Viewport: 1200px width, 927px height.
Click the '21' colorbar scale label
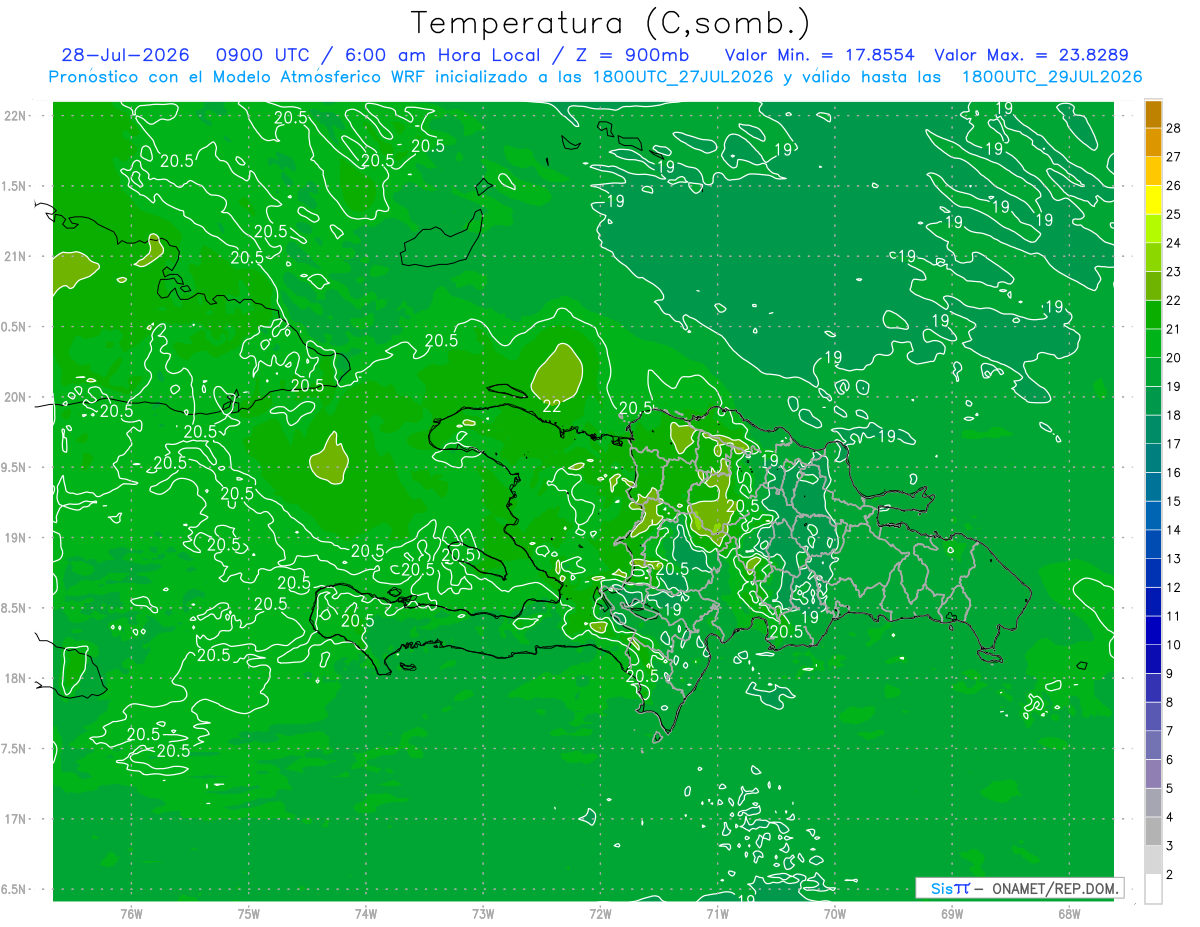(1173, 329)
